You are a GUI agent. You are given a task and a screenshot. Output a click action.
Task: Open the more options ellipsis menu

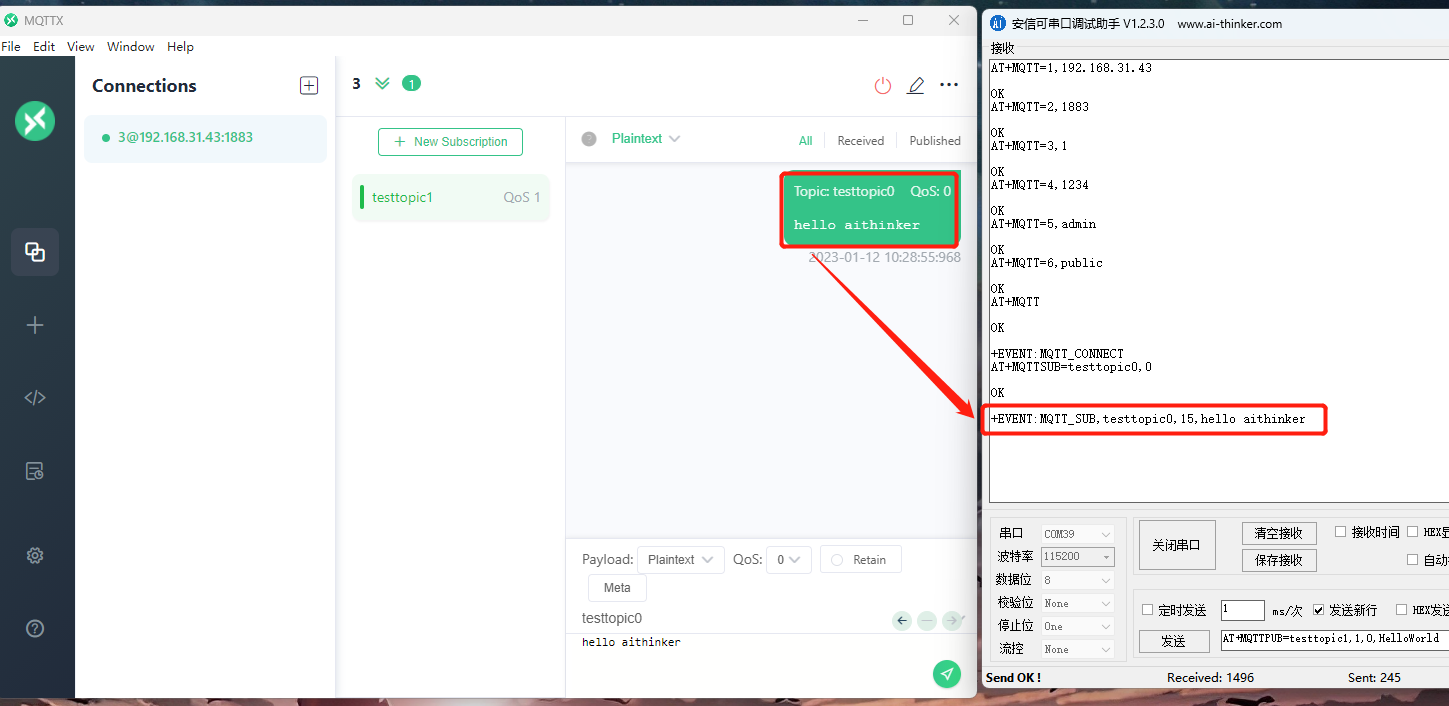pyautogui.click(x=948, y=85)
